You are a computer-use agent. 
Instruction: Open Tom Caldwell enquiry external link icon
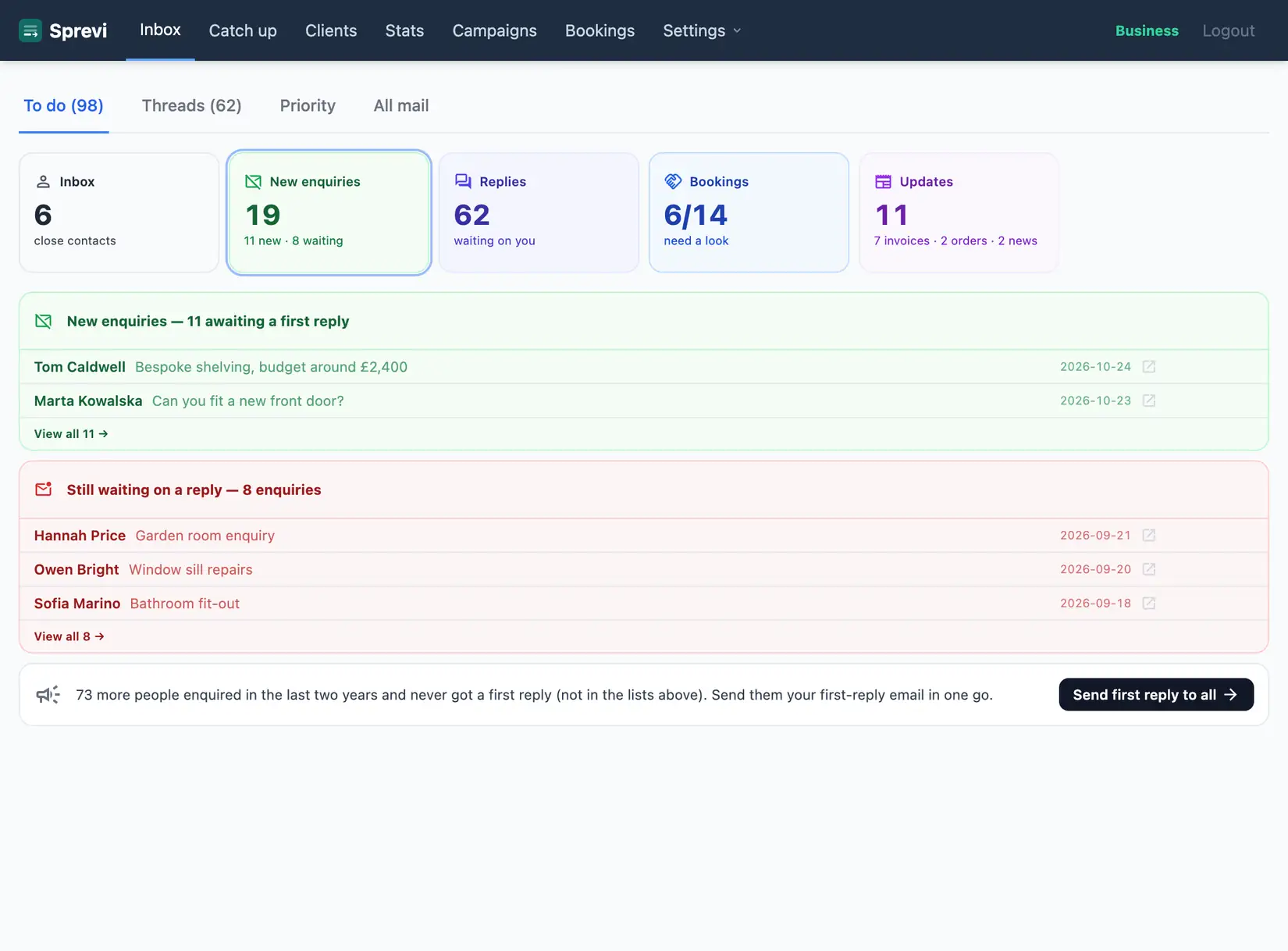[x=1149, y=366]
